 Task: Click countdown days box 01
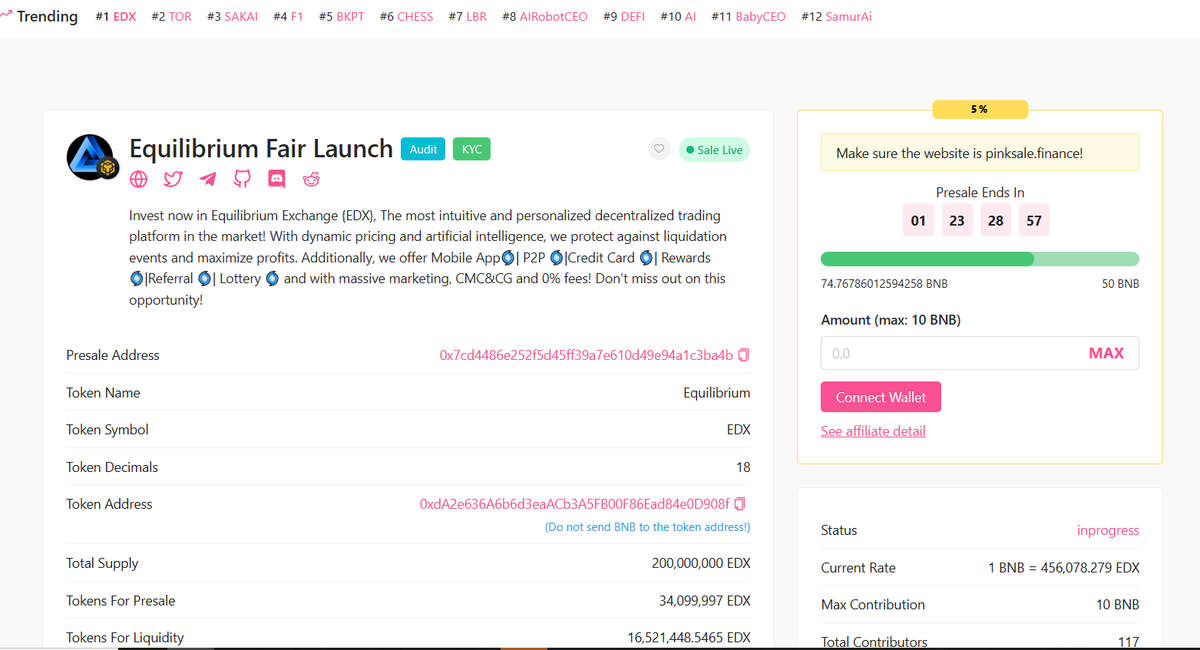point(918,220)
